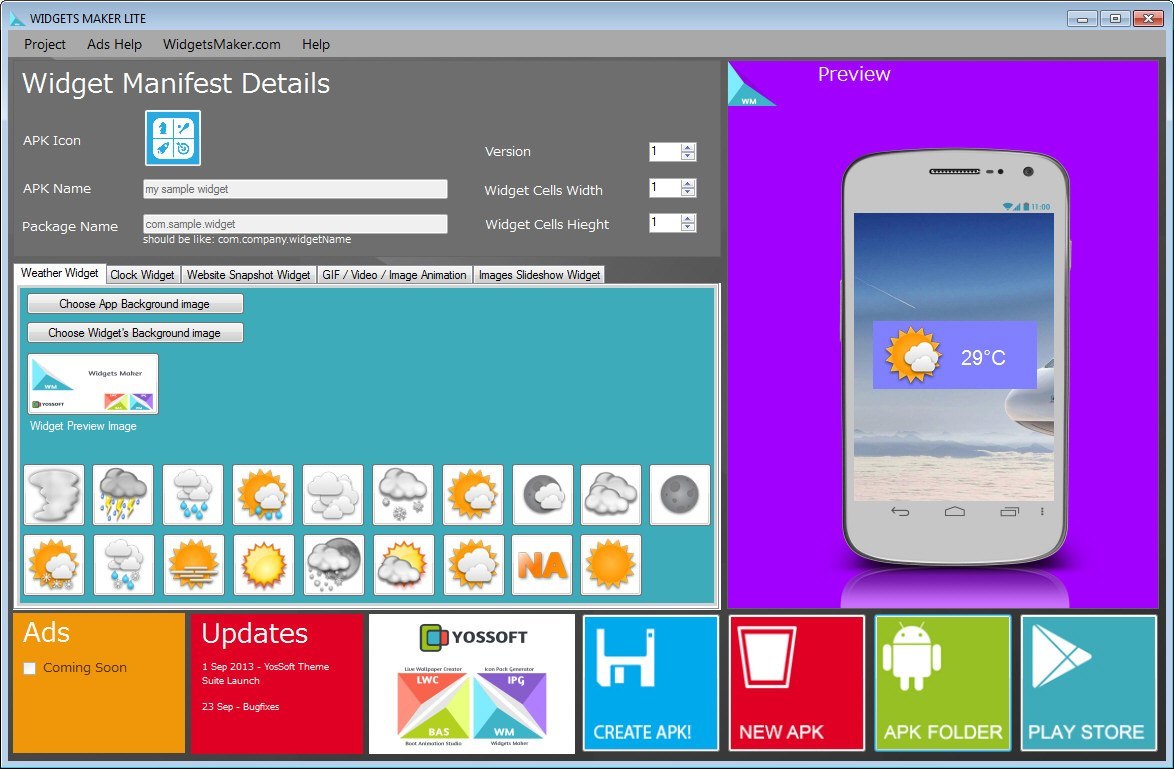Click the Widget Preview Image thumbnail

[93, 384]
